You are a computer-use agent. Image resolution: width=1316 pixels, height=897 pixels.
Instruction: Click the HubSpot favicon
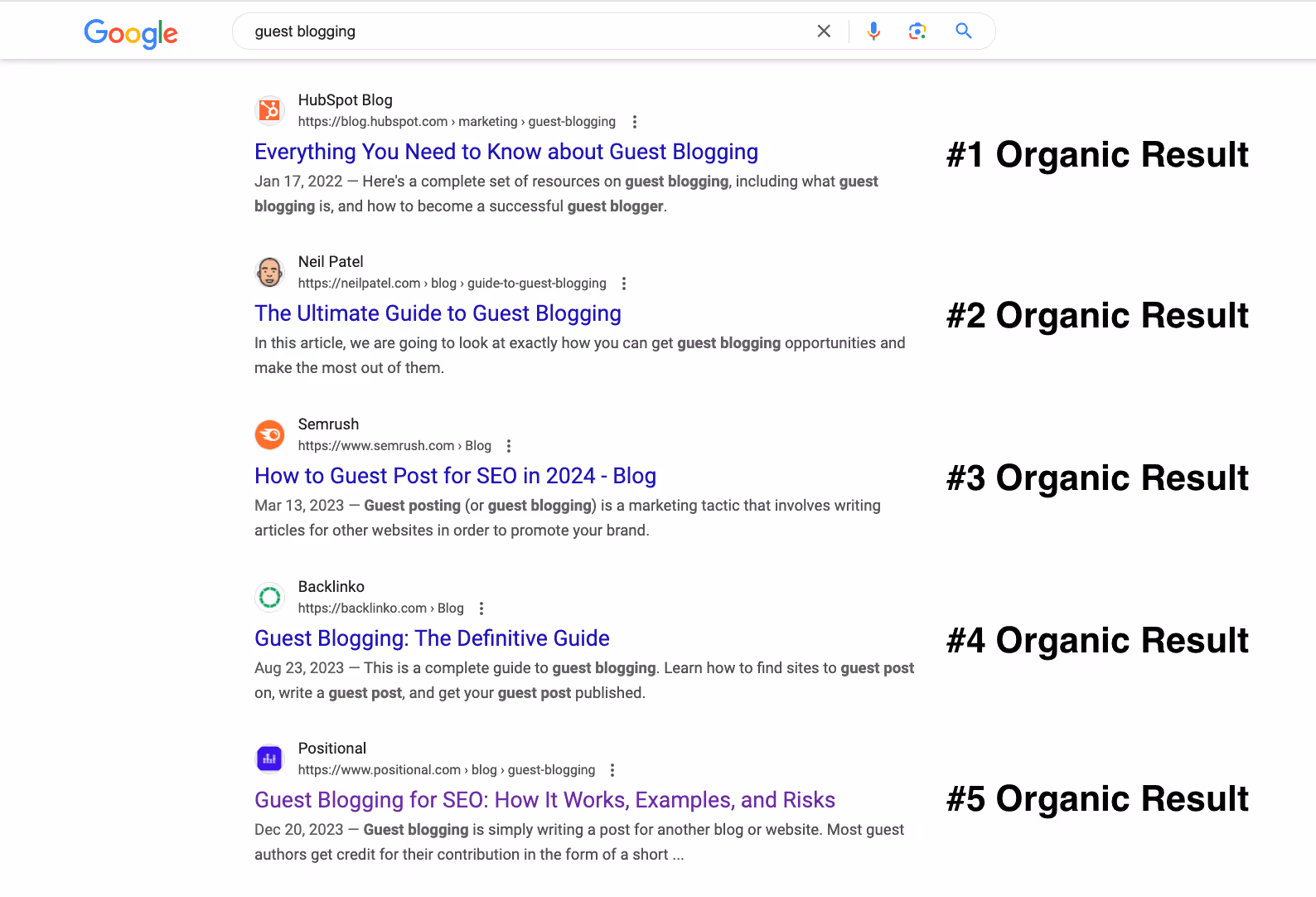269,110
